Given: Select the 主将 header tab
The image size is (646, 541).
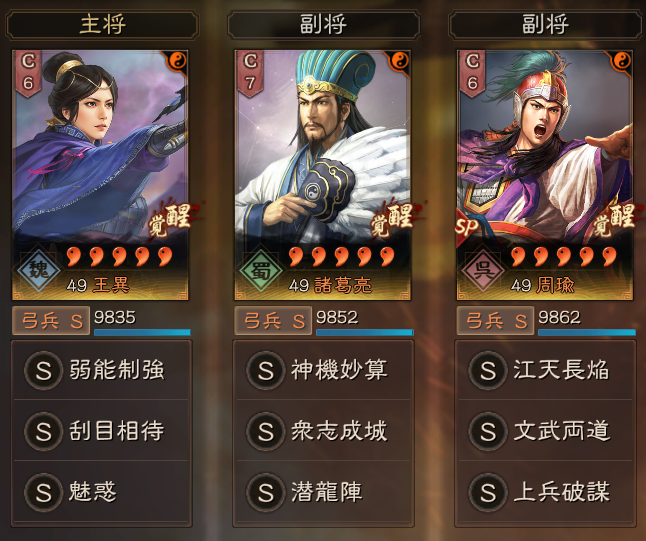Looking at the screenshot, I should pyautogui.click(x=102, y=25).
